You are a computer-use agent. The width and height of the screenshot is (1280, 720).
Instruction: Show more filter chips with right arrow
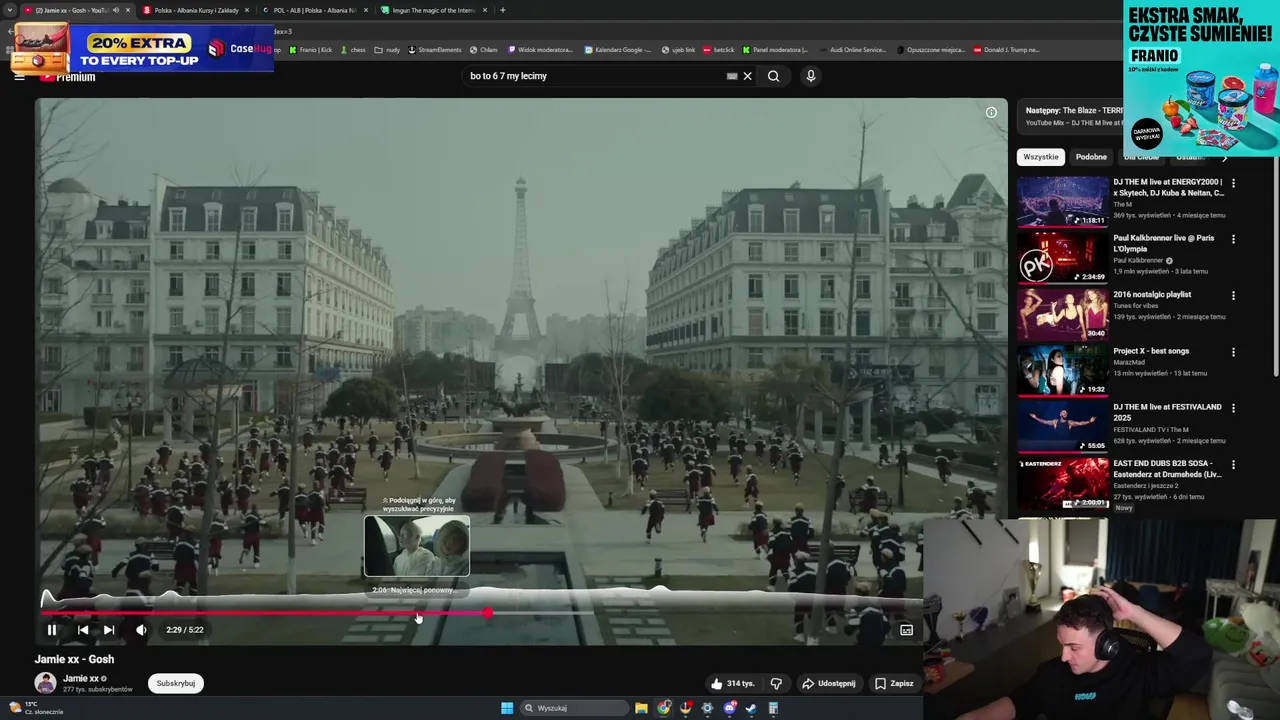click(x=1224, y=157)
